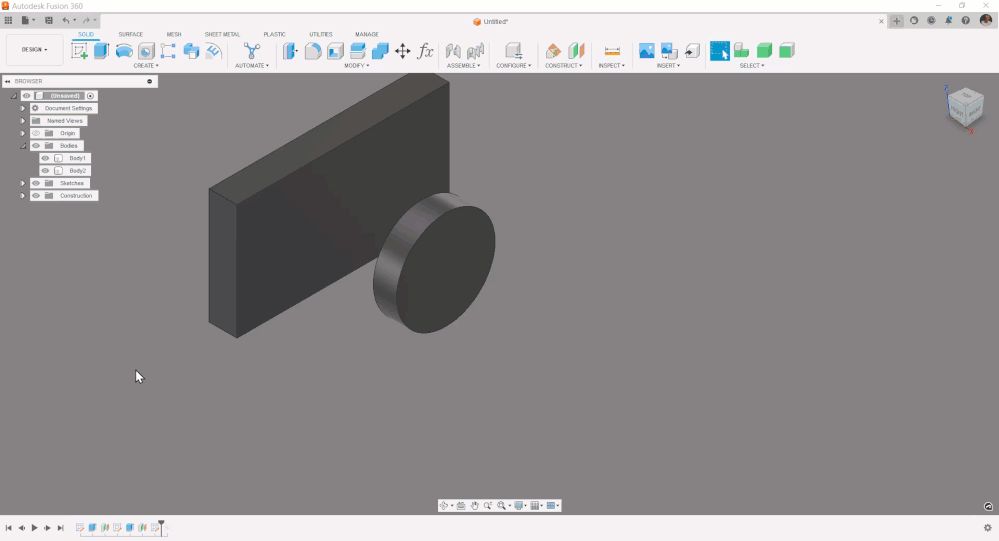Open the INSPECT dropdown menu
Viewport: 999px width, 541px height.
(x=612, y=66)
